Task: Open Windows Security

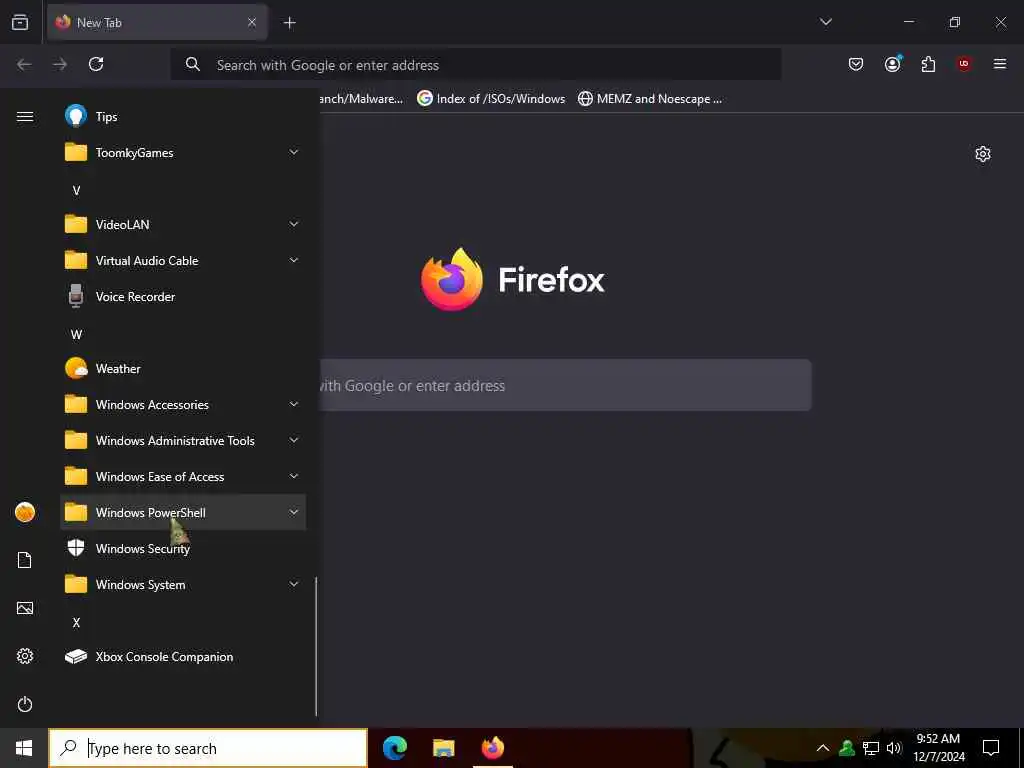Action: pyautogui.click(x=183, y=549)
